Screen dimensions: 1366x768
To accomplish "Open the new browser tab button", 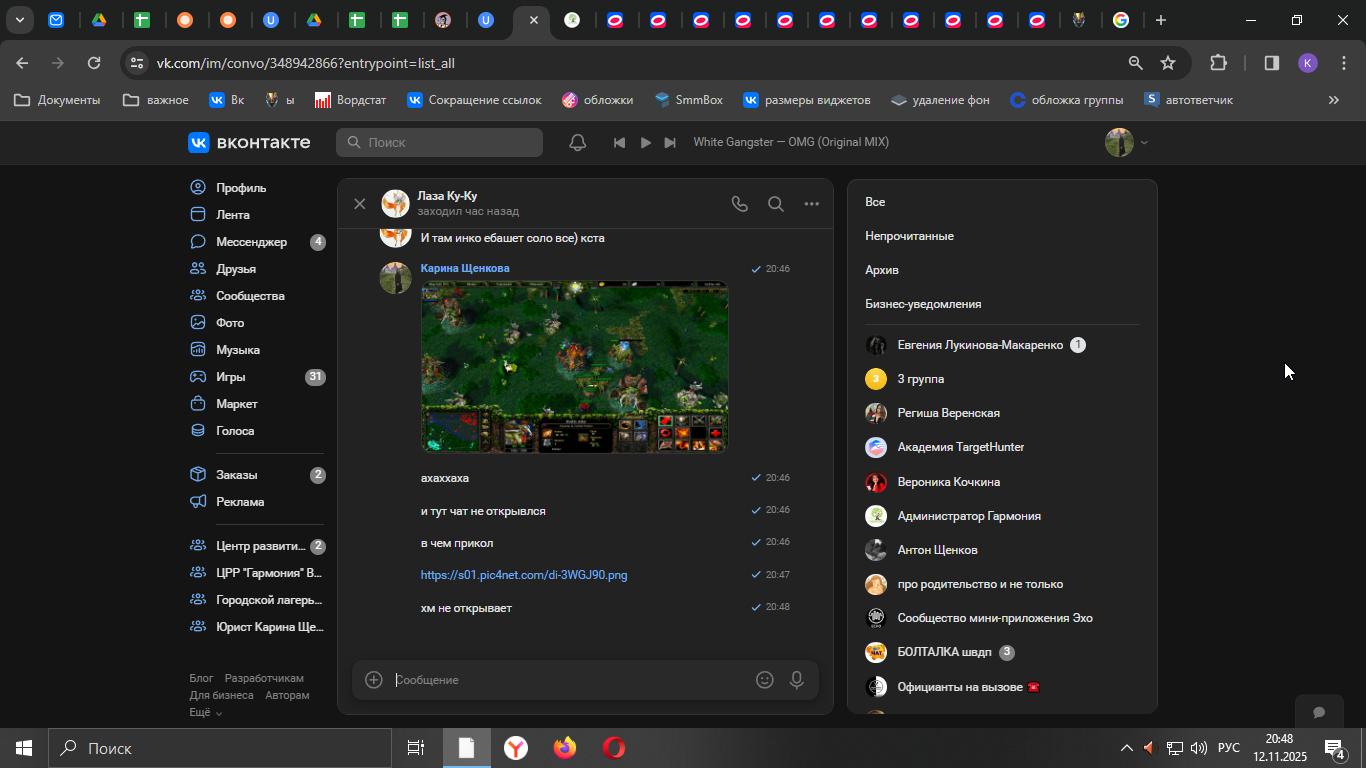I will pos(1160,20).
